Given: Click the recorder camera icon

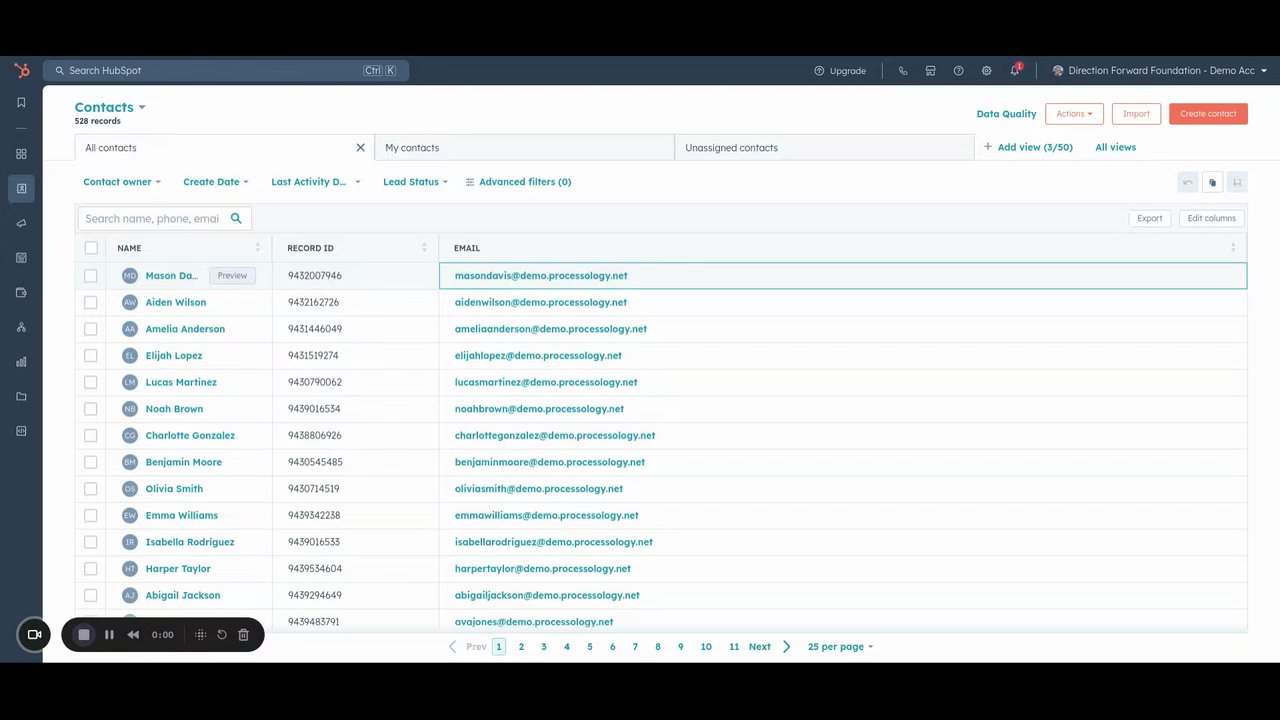Looking at the screenshot, I should (x=34, y=634).
